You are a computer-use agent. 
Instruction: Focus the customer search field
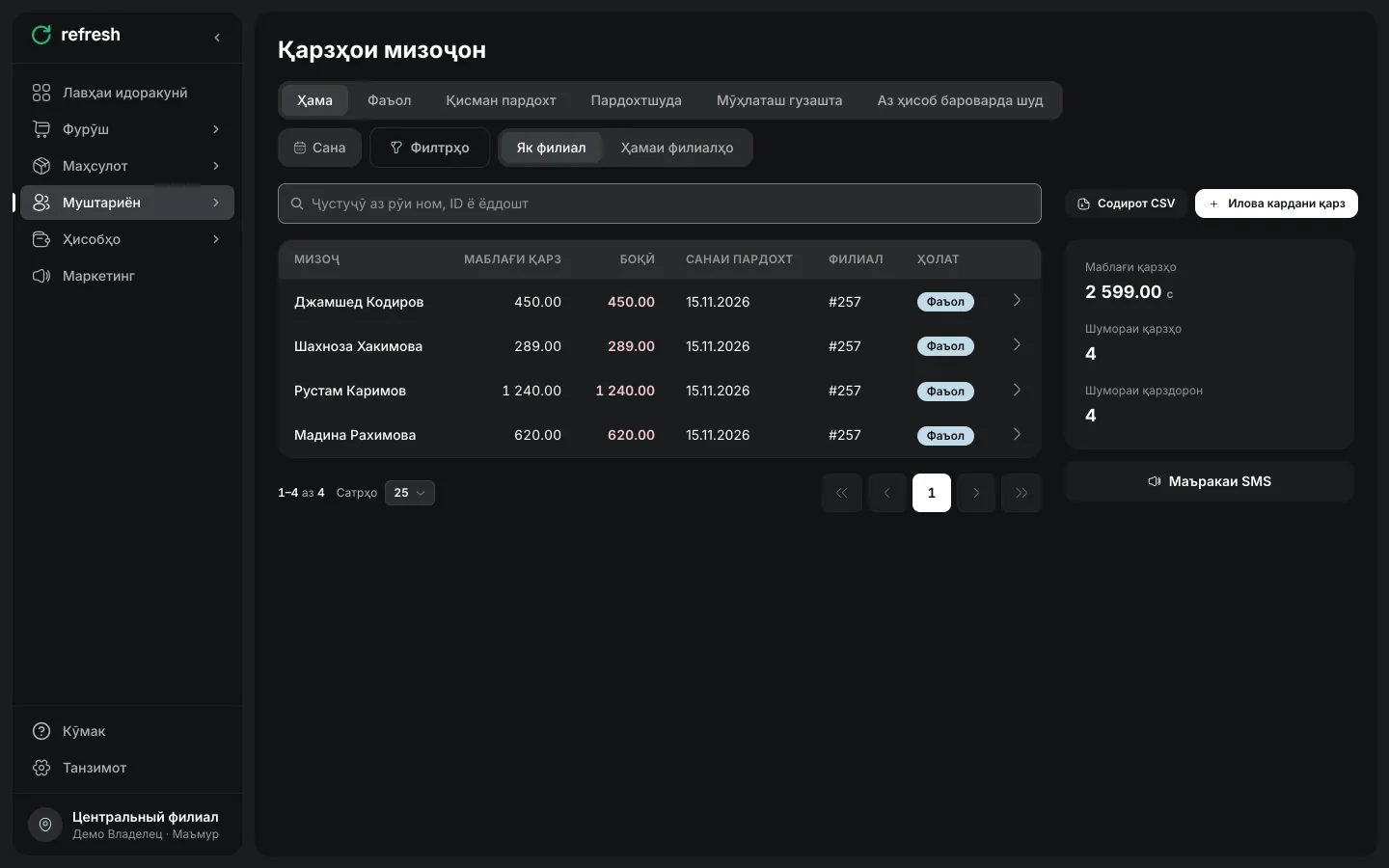pyautogui.click(x=660, y=203)
